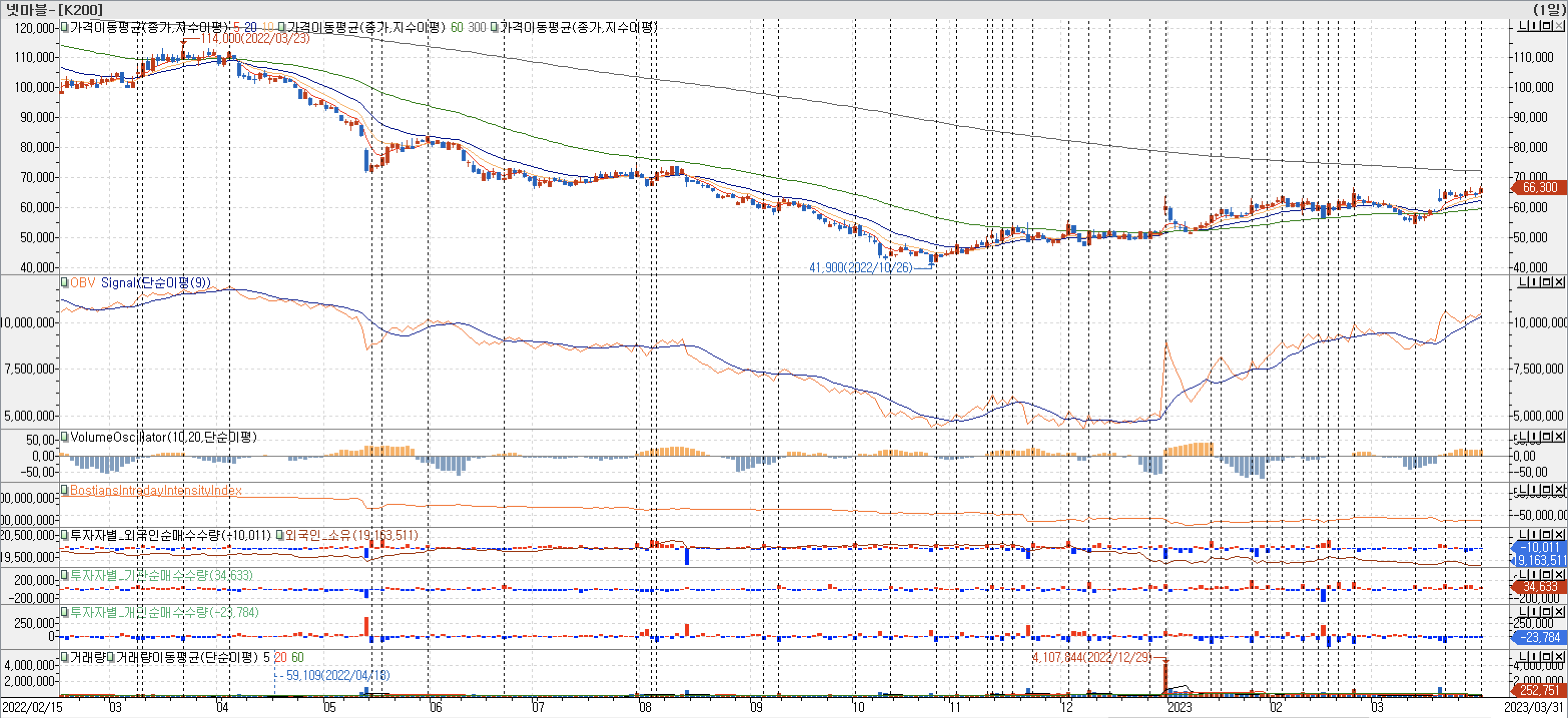The height and width of the screenshot is (718, 1568).
Task: Click the 66,300 current price tag
Action: coord(1539,188)
